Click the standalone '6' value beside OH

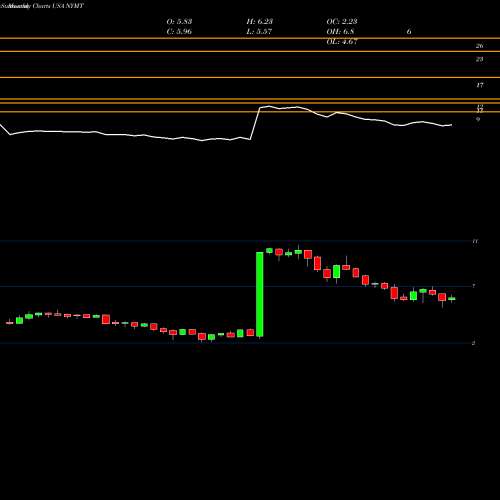[x=409, y=32]
